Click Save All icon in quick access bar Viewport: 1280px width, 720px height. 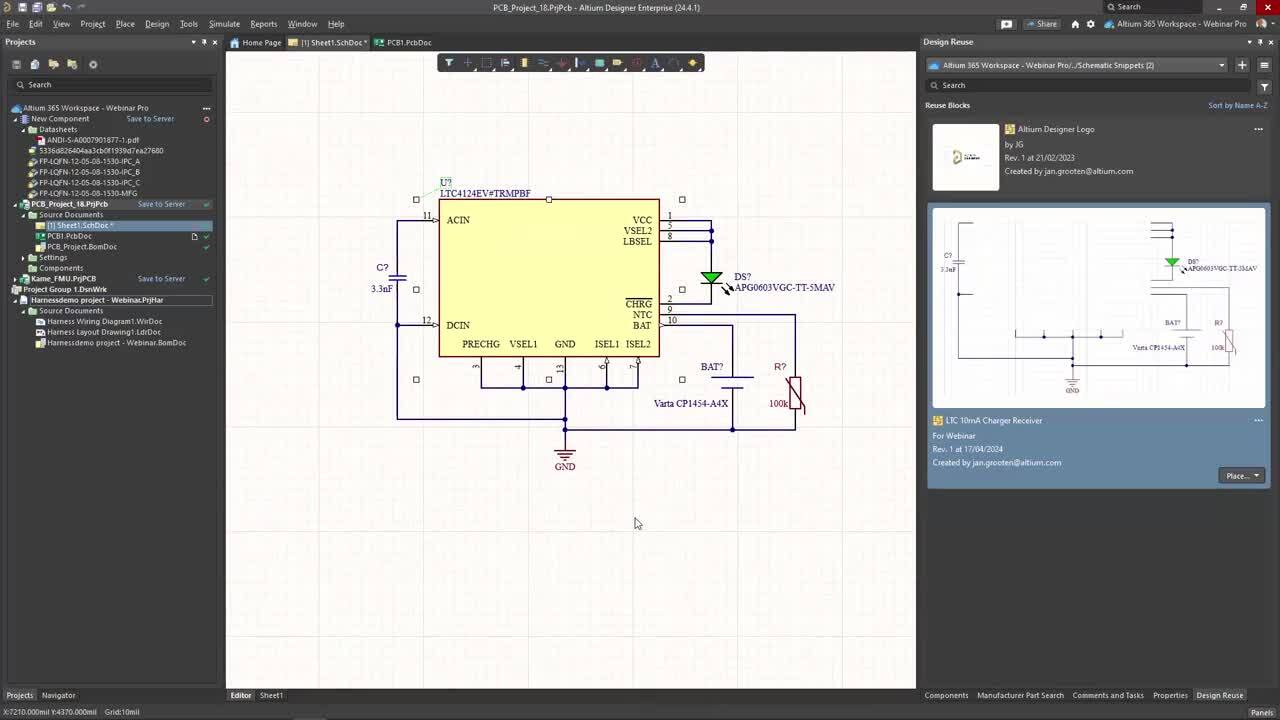point(37,7)
